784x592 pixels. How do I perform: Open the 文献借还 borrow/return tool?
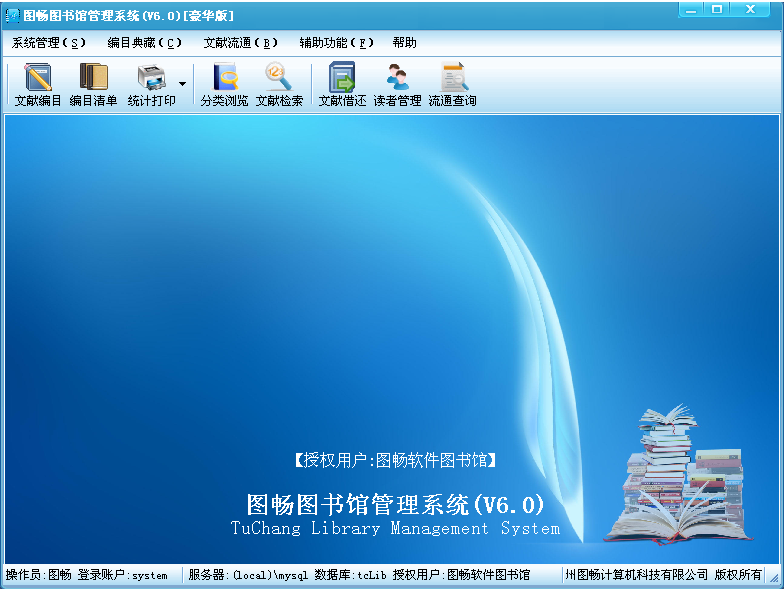[342, 84]
